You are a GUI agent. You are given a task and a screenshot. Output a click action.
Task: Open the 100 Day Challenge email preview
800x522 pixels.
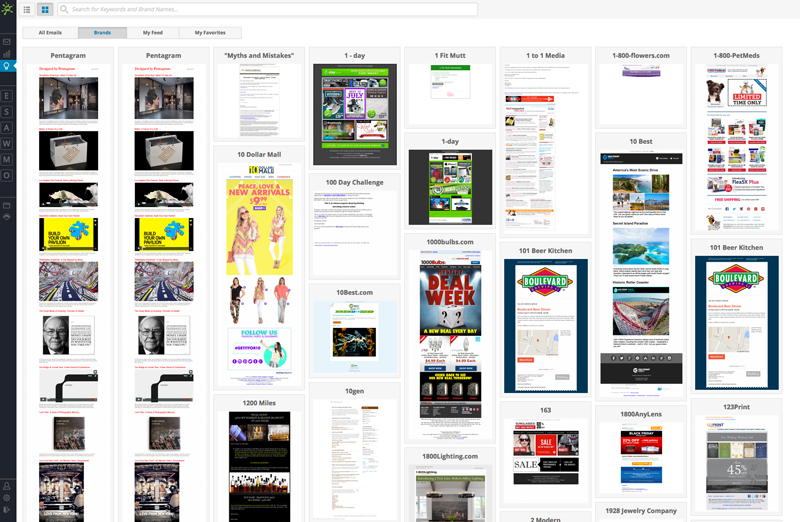pyautogui.click(x=355, y=232)
